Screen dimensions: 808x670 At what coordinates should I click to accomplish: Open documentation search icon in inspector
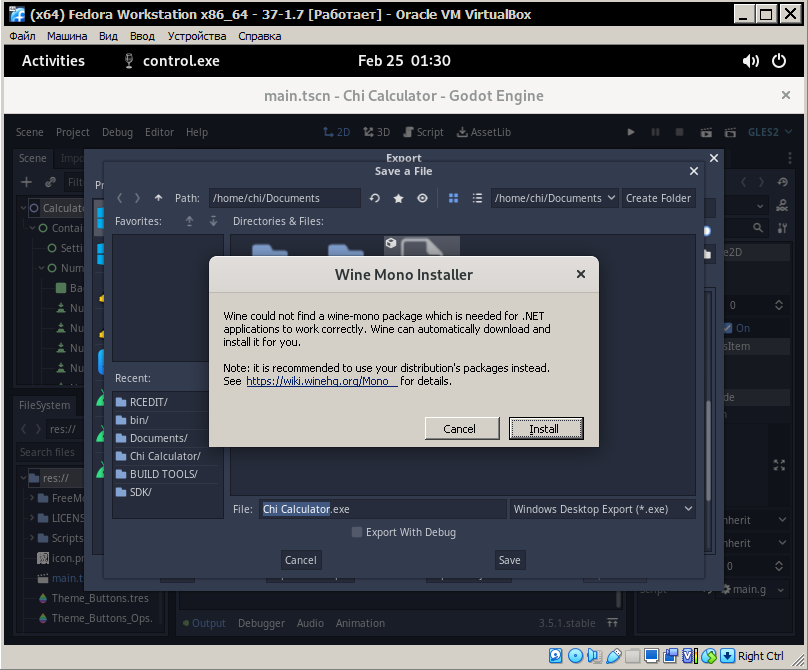[x=782, y=206]
